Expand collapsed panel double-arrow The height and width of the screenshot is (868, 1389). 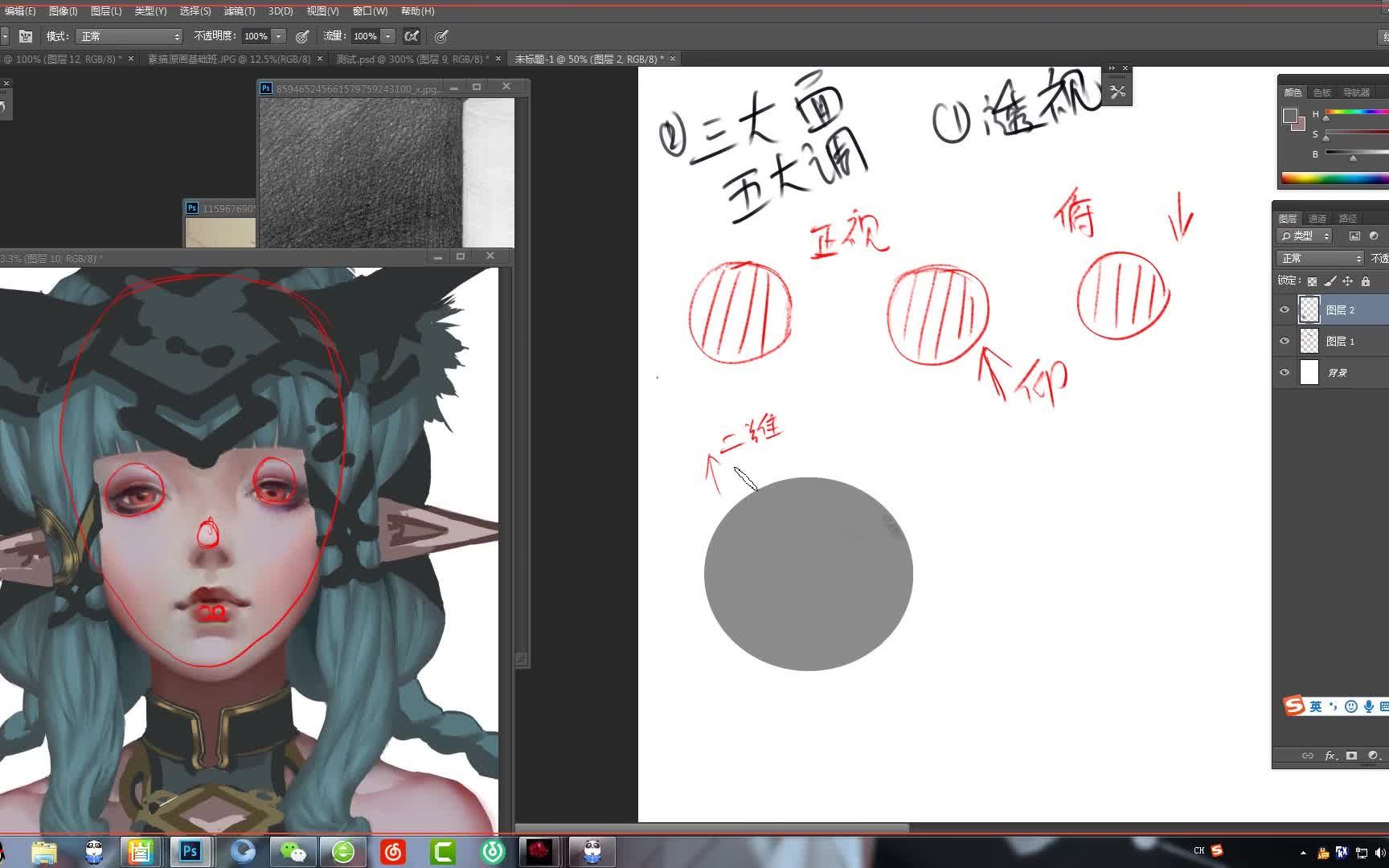(x=1112, y=68)
